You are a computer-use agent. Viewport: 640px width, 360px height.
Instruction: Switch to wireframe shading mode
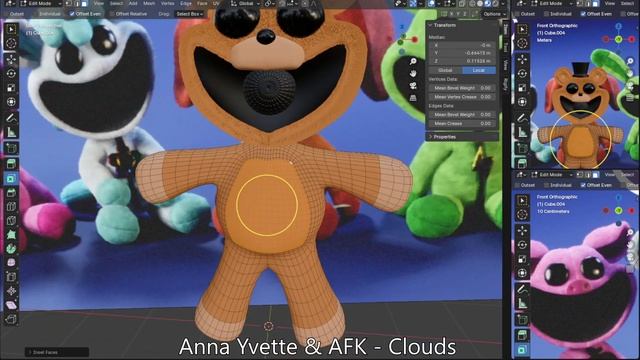[x=472, y=4]
